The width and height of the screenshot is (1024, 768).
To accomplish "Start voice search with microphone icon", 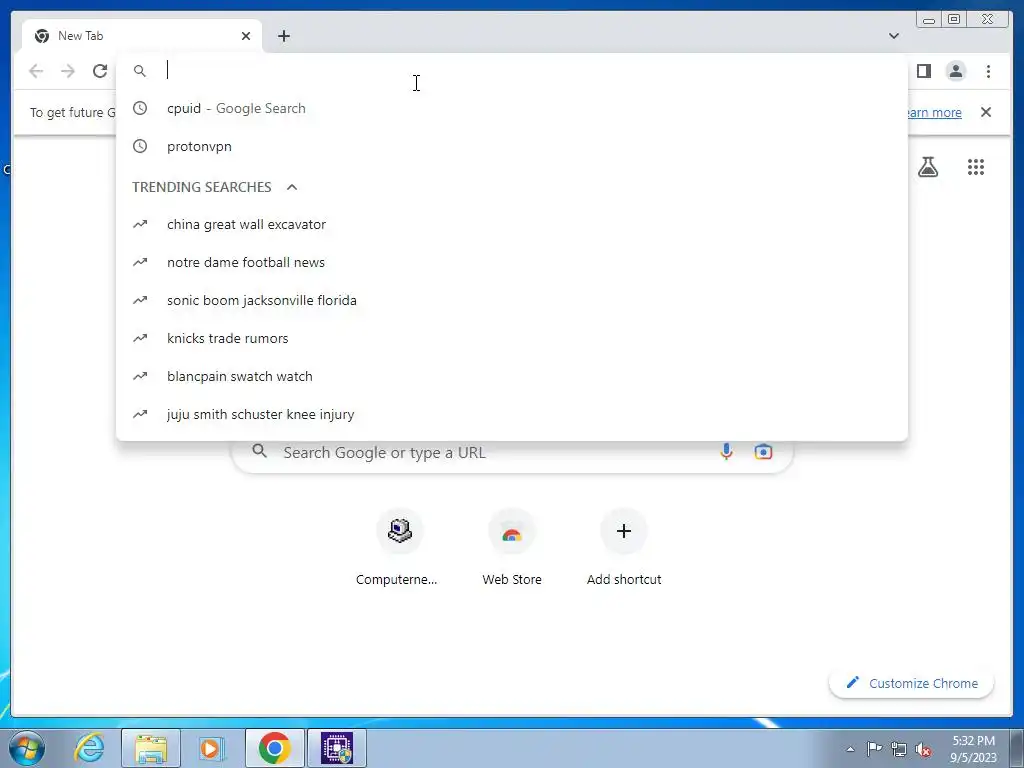I will point(726,451).
